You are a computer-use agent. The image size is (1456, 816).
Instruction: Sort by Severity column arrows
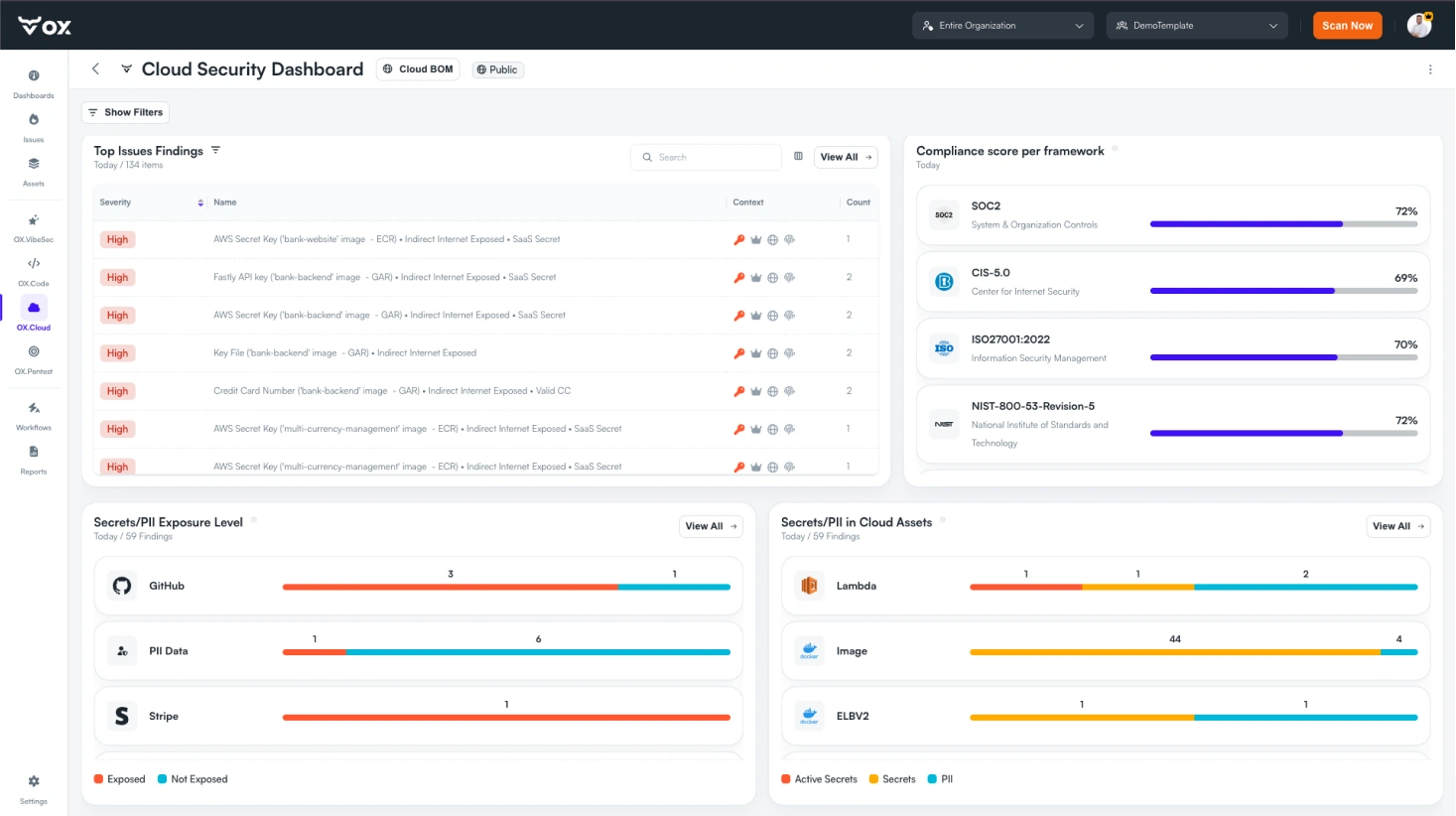coord(200,203)
